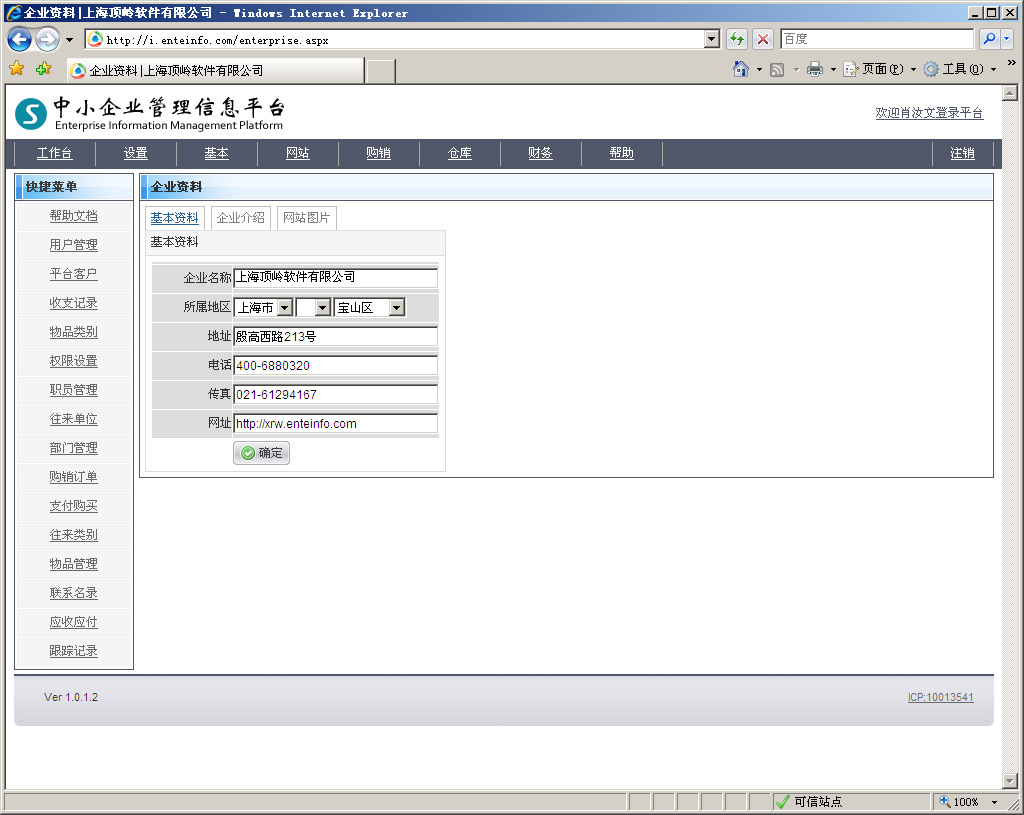
Task: Open the zoom level 100% dropdown
Action: click(994, 802)
